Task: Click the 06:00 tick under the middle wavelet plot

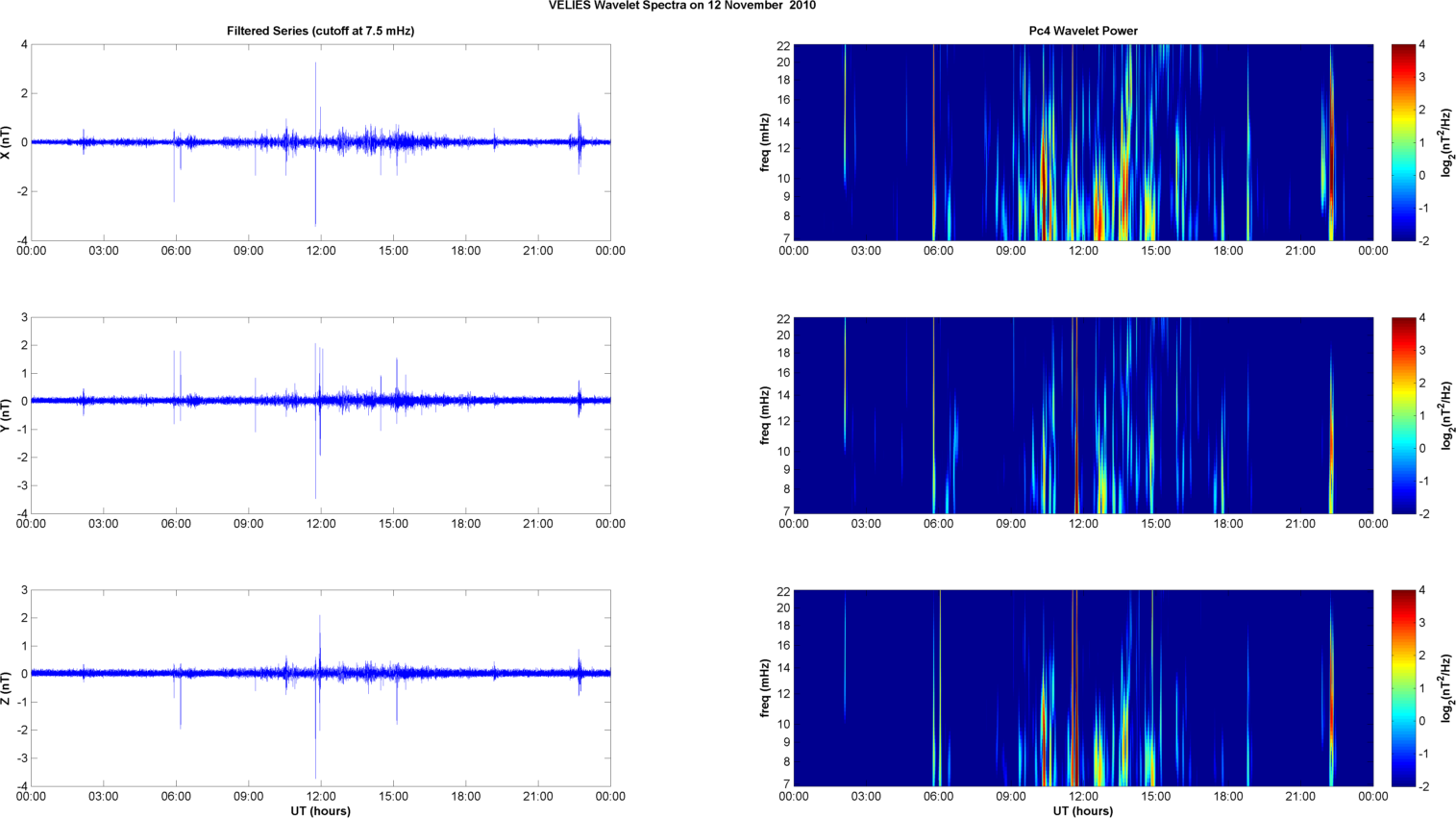Action: point(938,524)
